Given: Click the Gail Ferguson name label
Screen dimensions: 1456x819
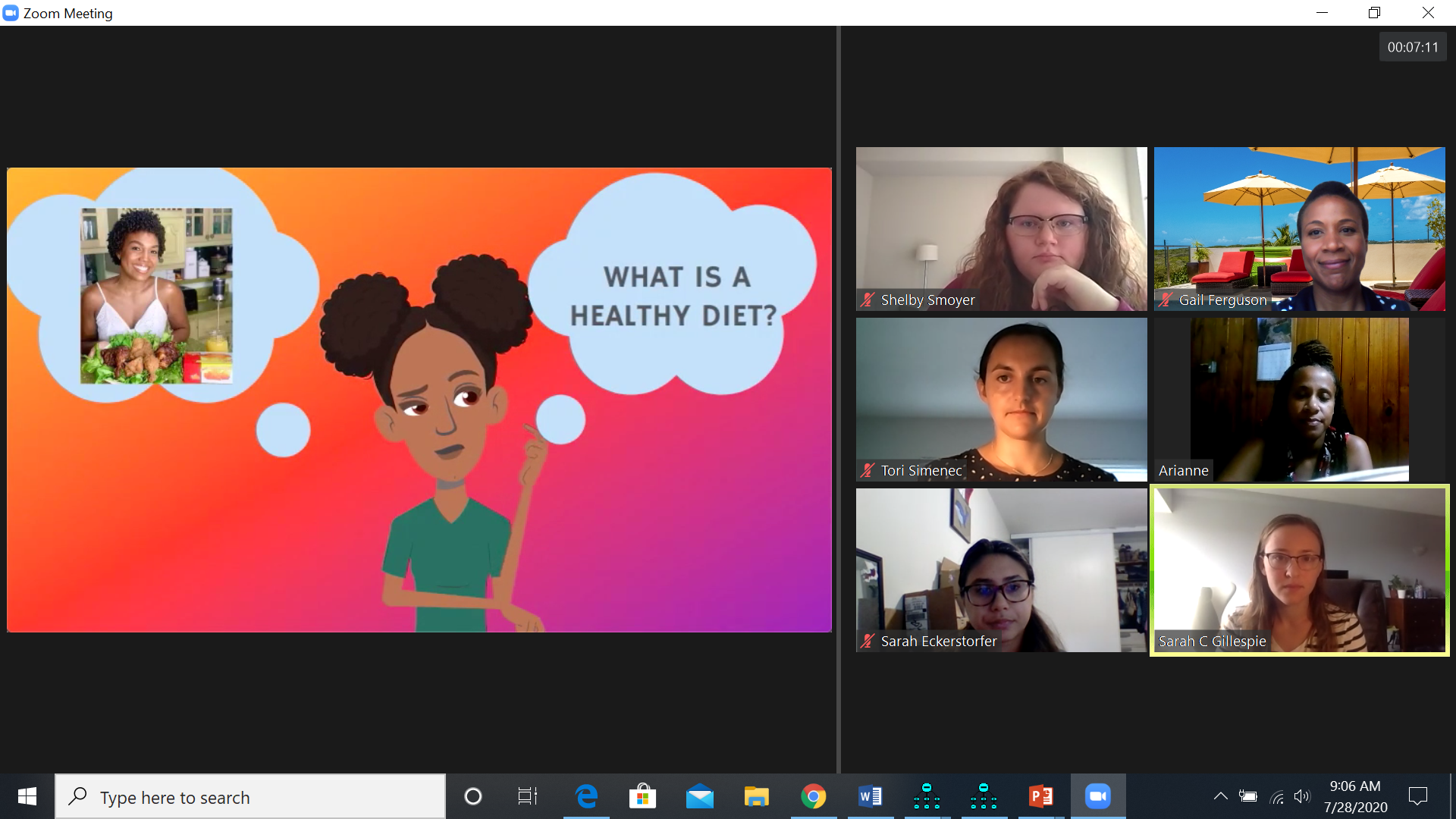Looking at the screenshot, I should [1222, 300].
